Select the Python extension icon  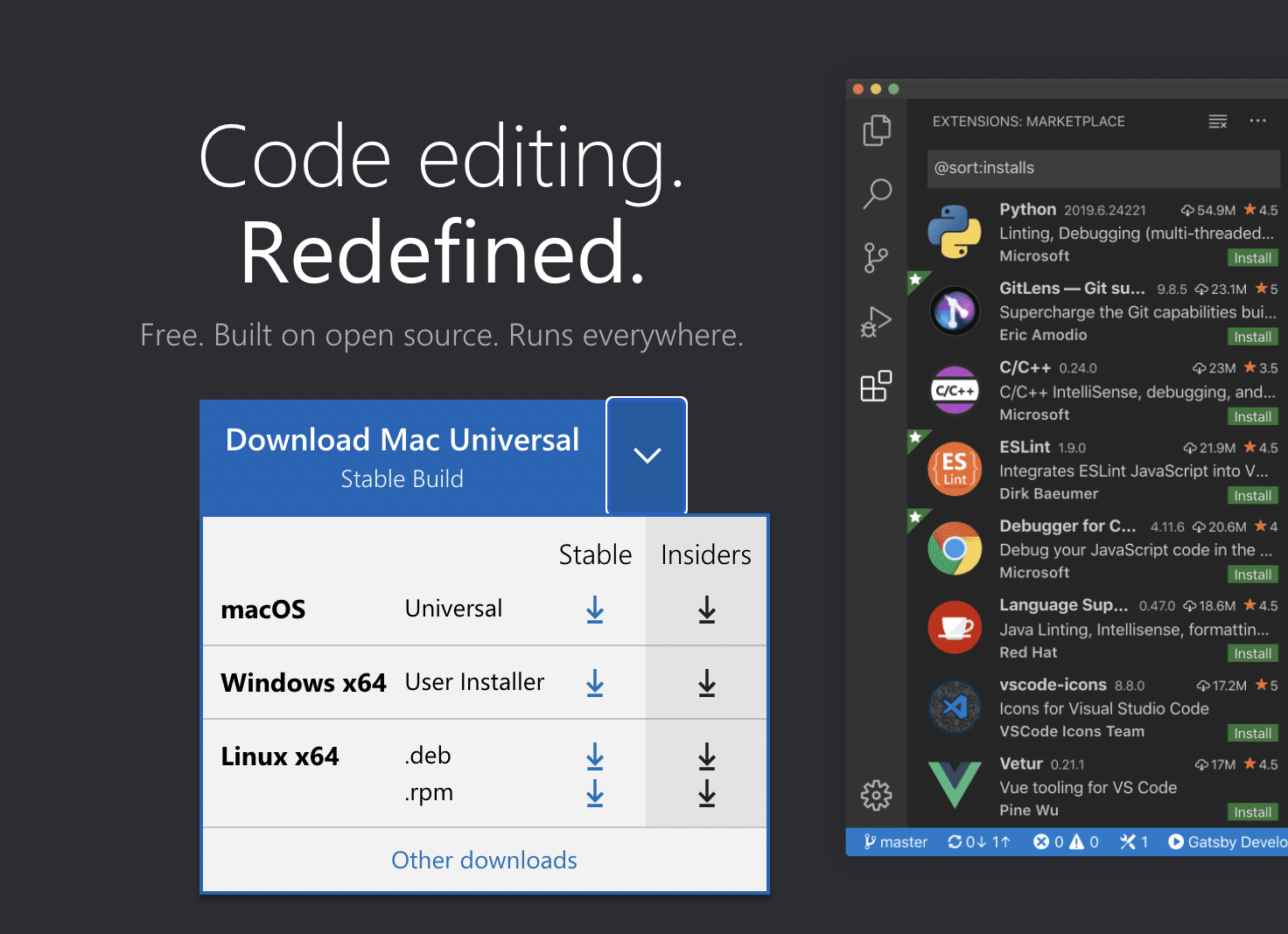click(955, 232)
